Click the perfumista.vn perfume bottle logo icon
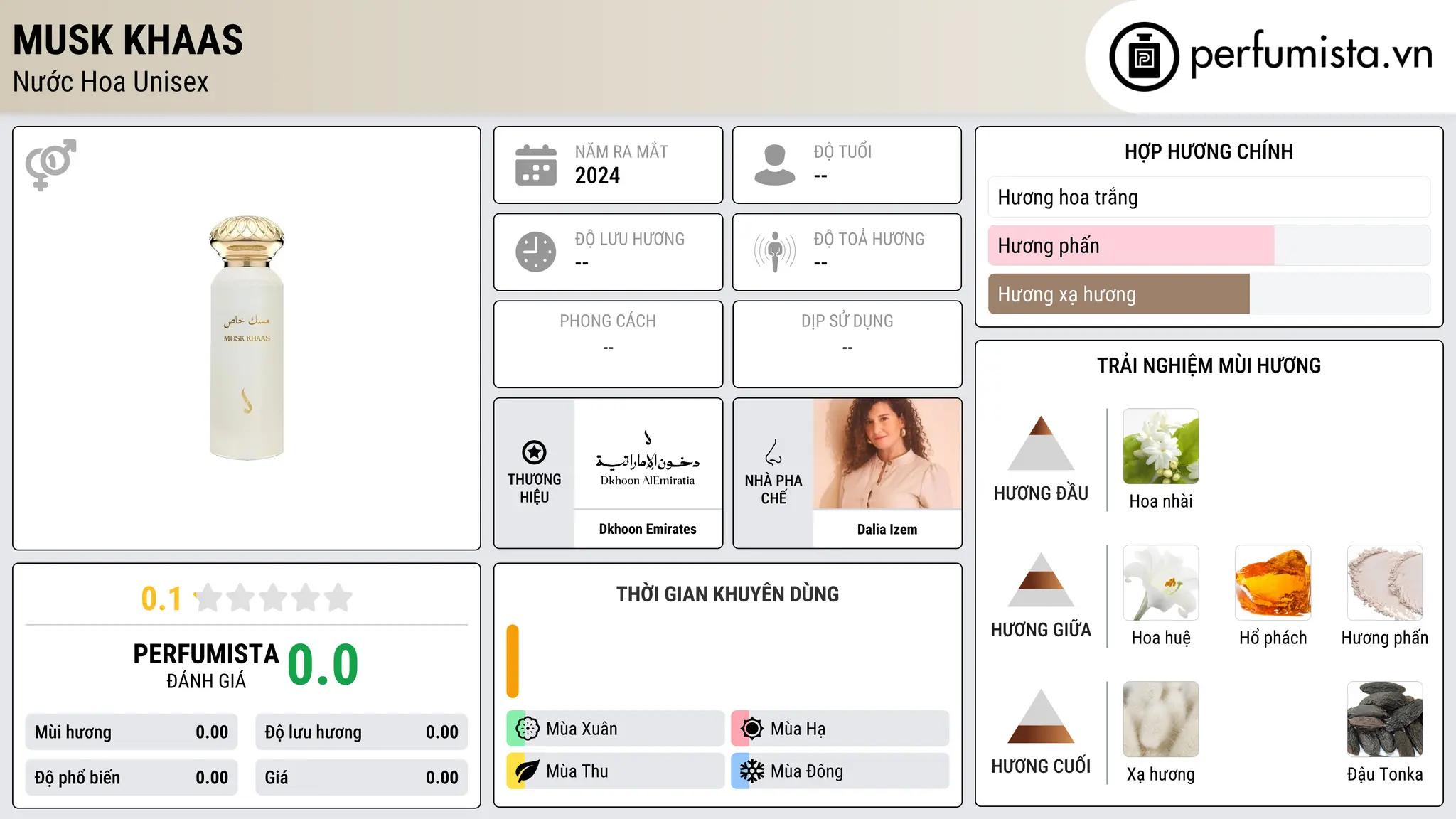The height and width of the screenshot is (819, 1456). [x=1144, y=57]
